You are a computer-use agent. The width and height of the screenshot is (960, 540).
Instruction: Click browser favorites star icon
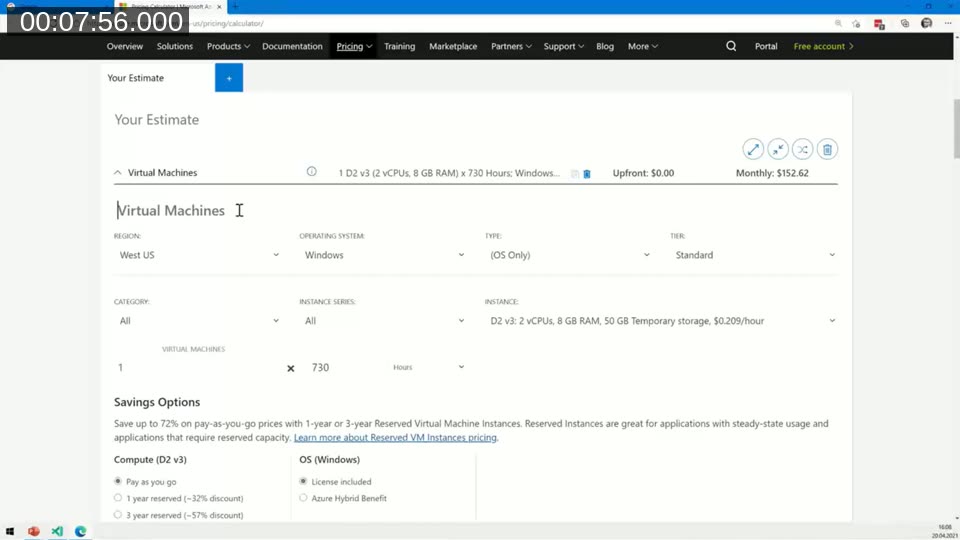tap(856, 23)
